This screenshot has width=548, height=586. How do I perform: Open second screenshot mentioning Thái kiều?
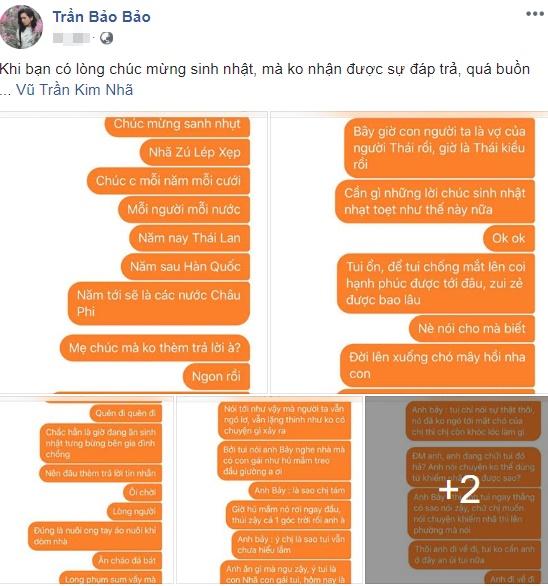(x=409, y=253)
